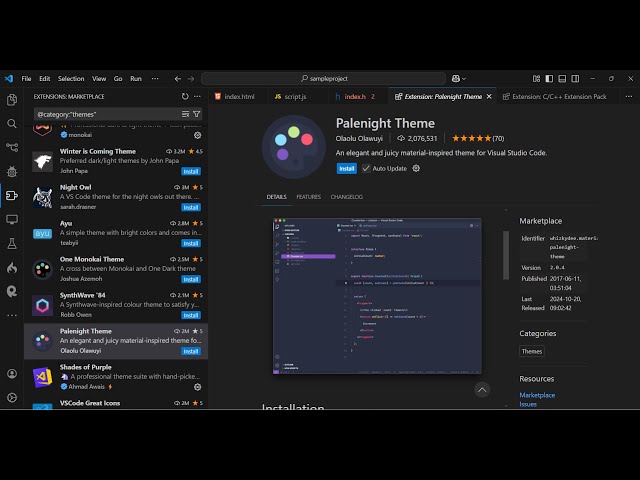Click the extension search input field
Screen dimensions: 640x480
pos(105,114)
